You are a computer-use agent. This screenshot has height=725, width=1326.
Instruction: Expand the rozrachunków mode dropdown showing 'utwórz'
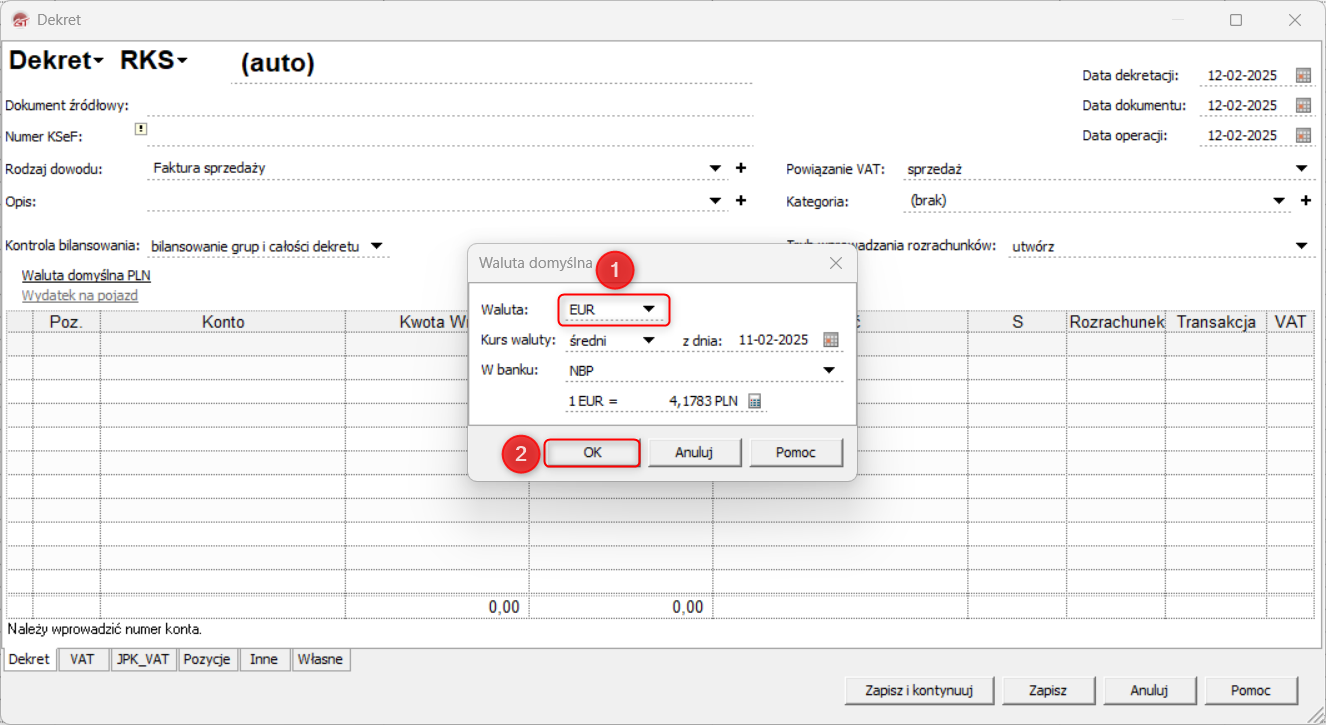(1301, 246)
